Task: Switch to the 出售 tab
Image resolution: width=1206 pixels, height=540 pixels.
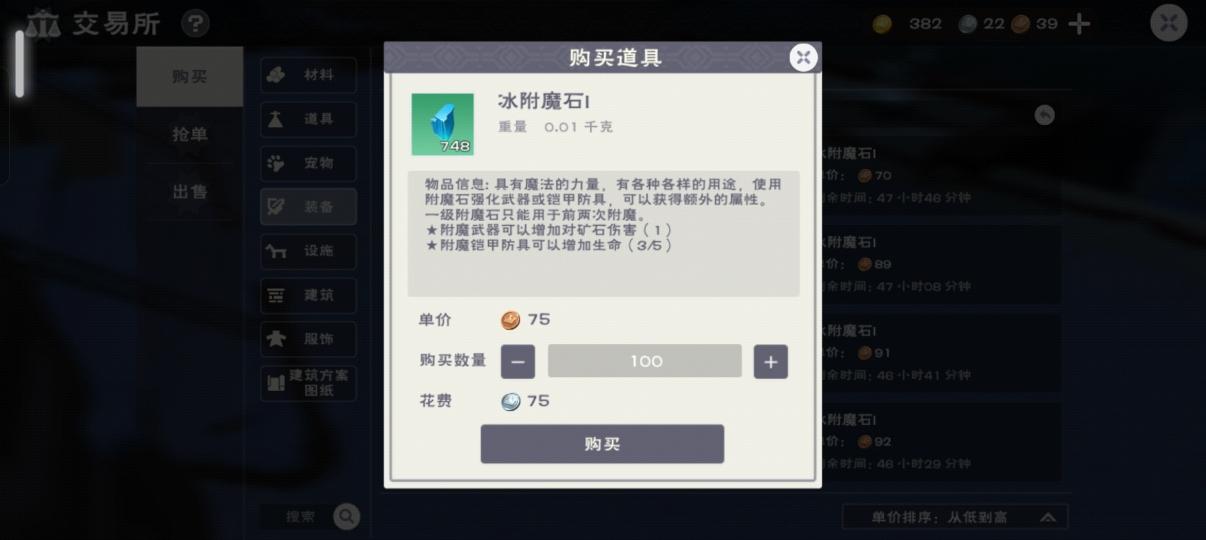Action: tap(190, 192)
